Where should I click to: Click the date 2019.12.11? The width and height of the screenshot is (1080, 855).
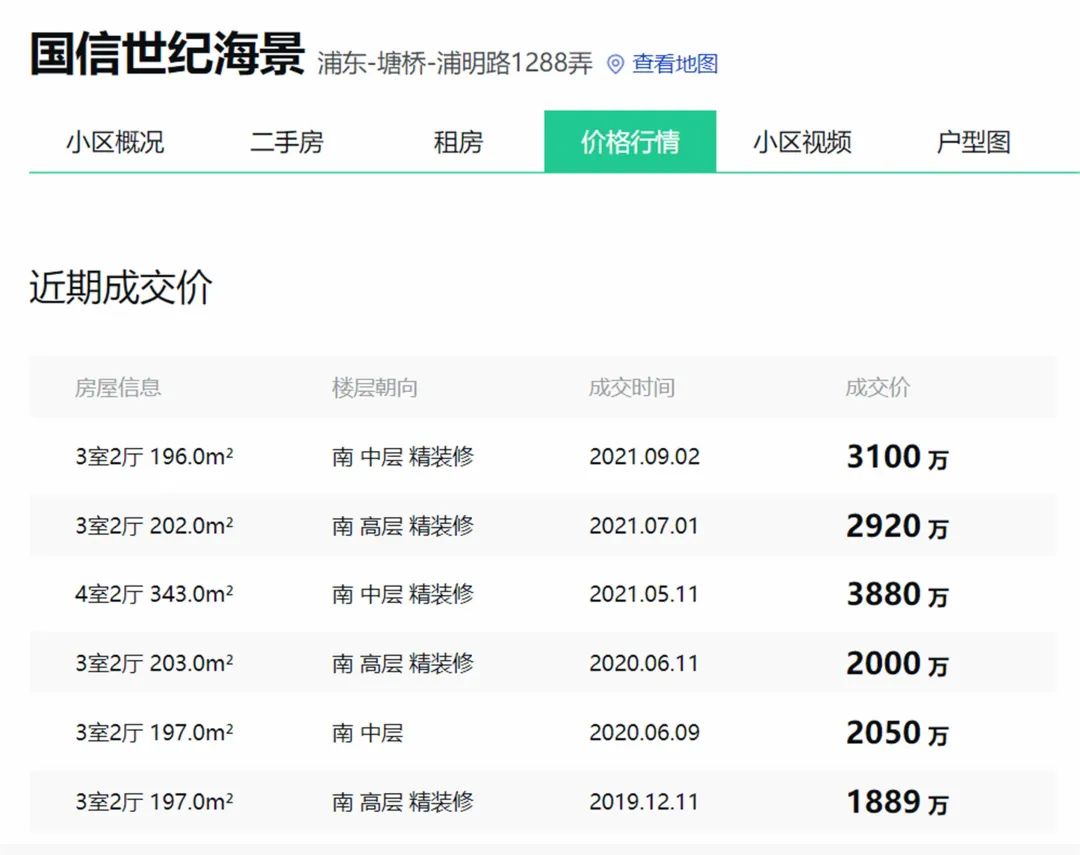click(644, 801)
